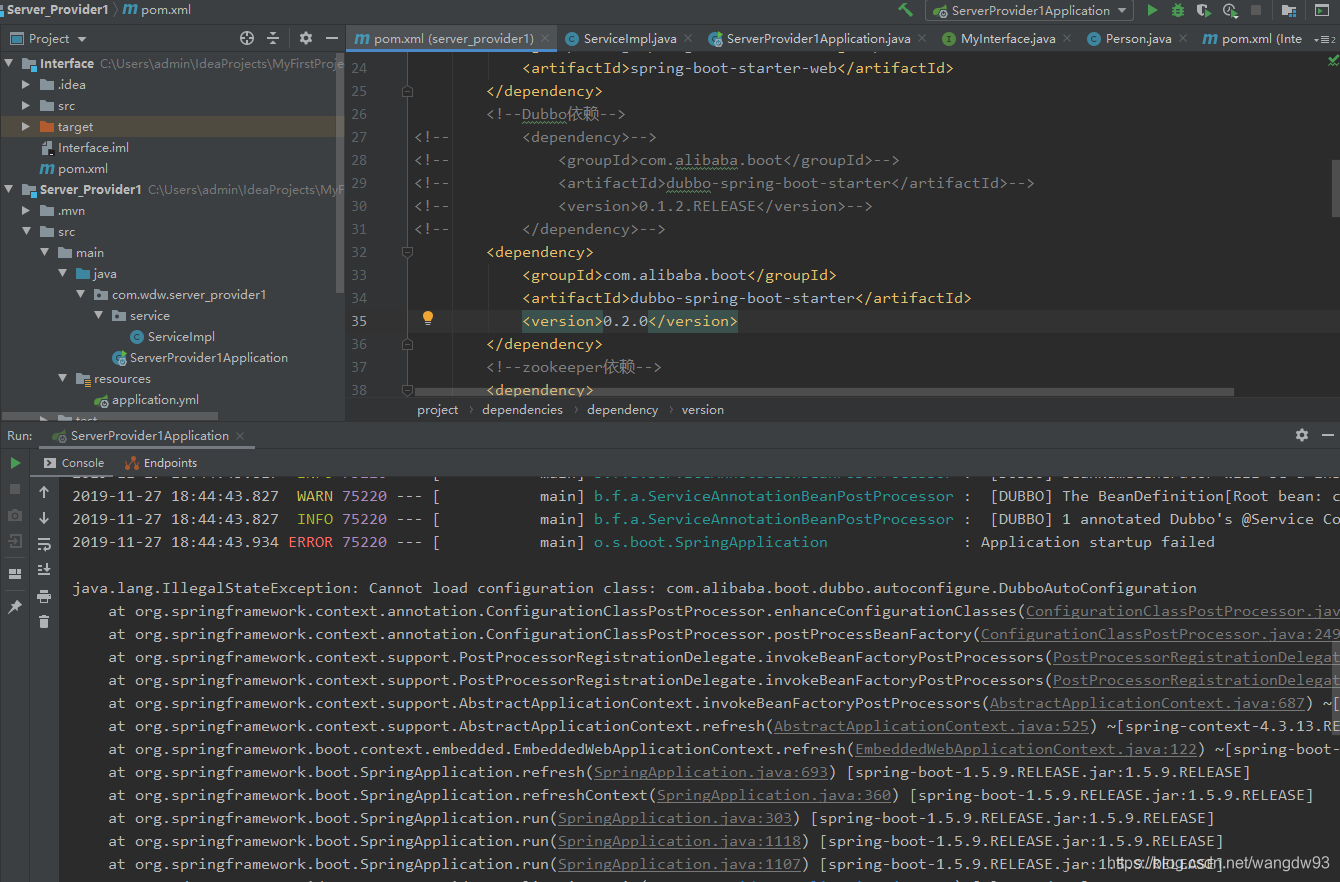Click the Build project hammer icon
The height and width of the screenshot is (882, 1340).
click(x=905, y=10)
